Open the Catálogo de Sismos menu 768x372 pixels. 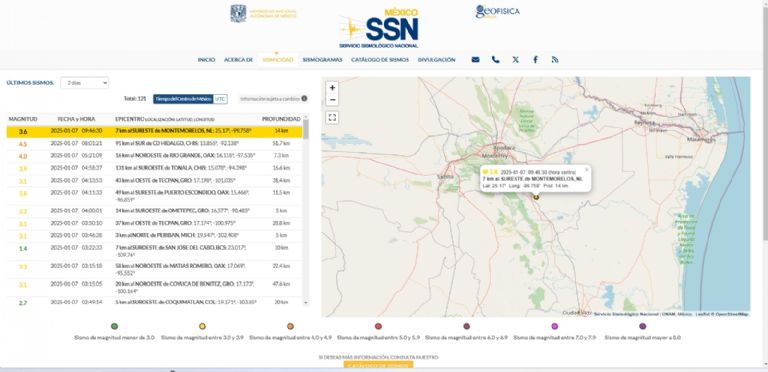(380, 60)
